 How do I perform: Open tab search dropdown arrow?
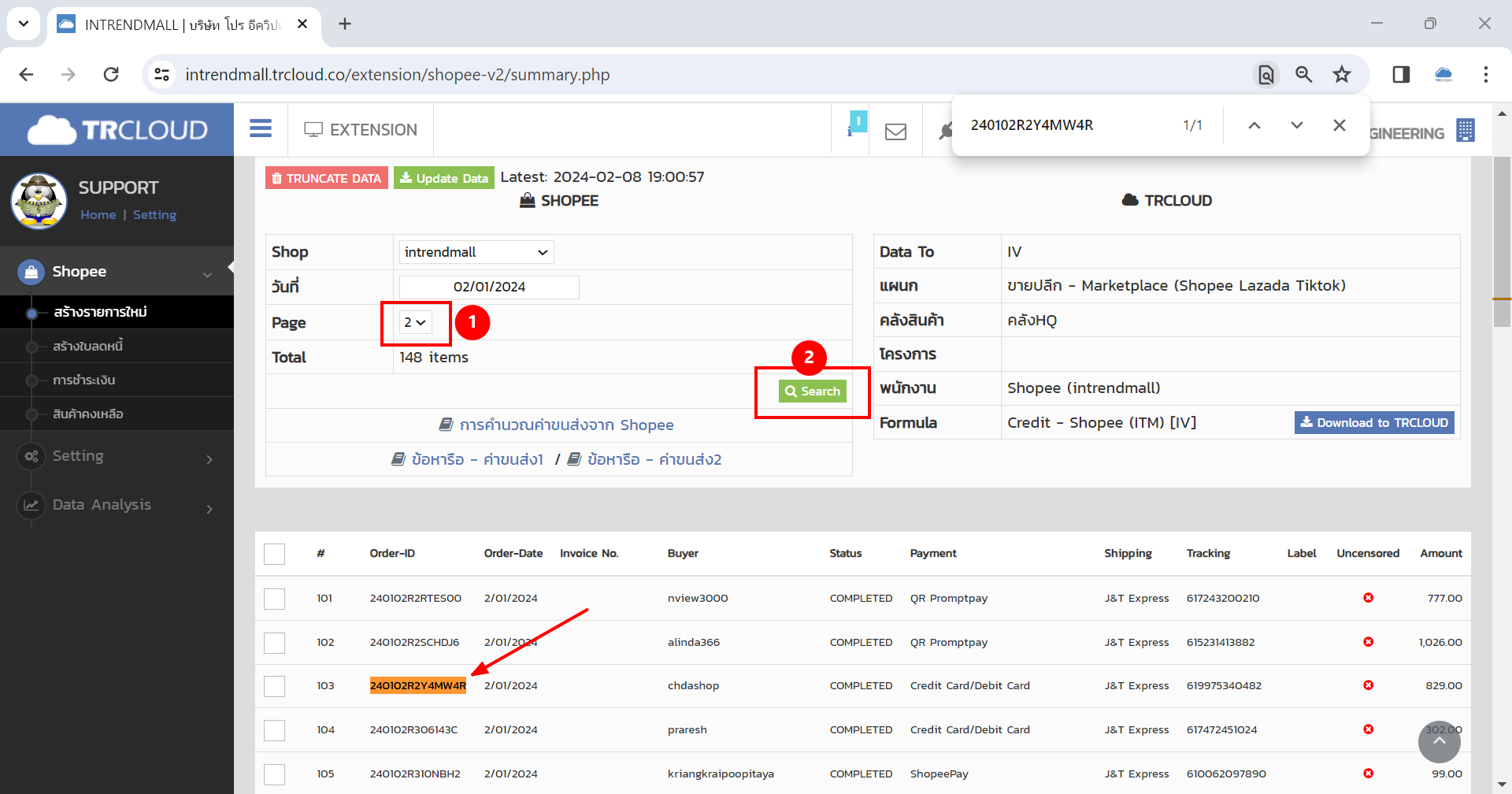tap(24, 24)
